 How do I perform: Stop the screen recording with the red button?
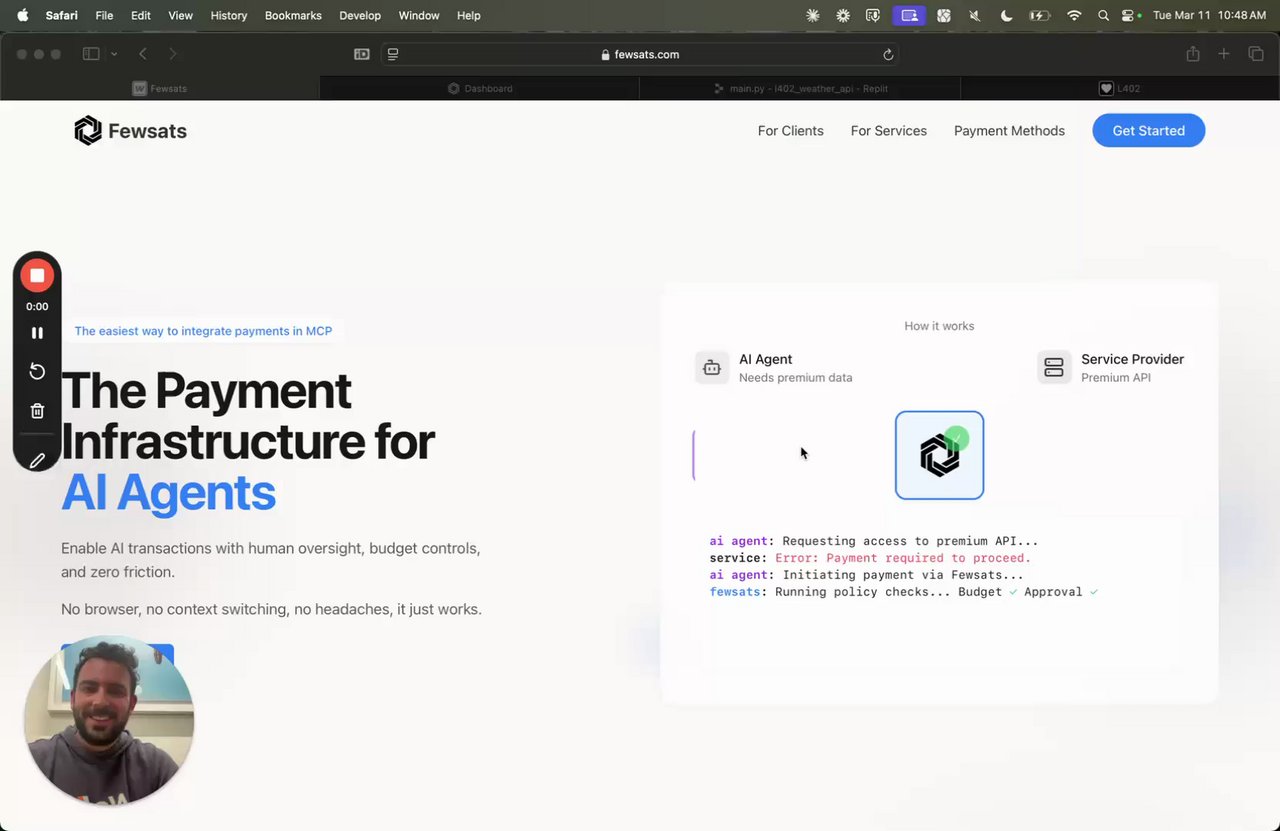click(x=37, y=275)
